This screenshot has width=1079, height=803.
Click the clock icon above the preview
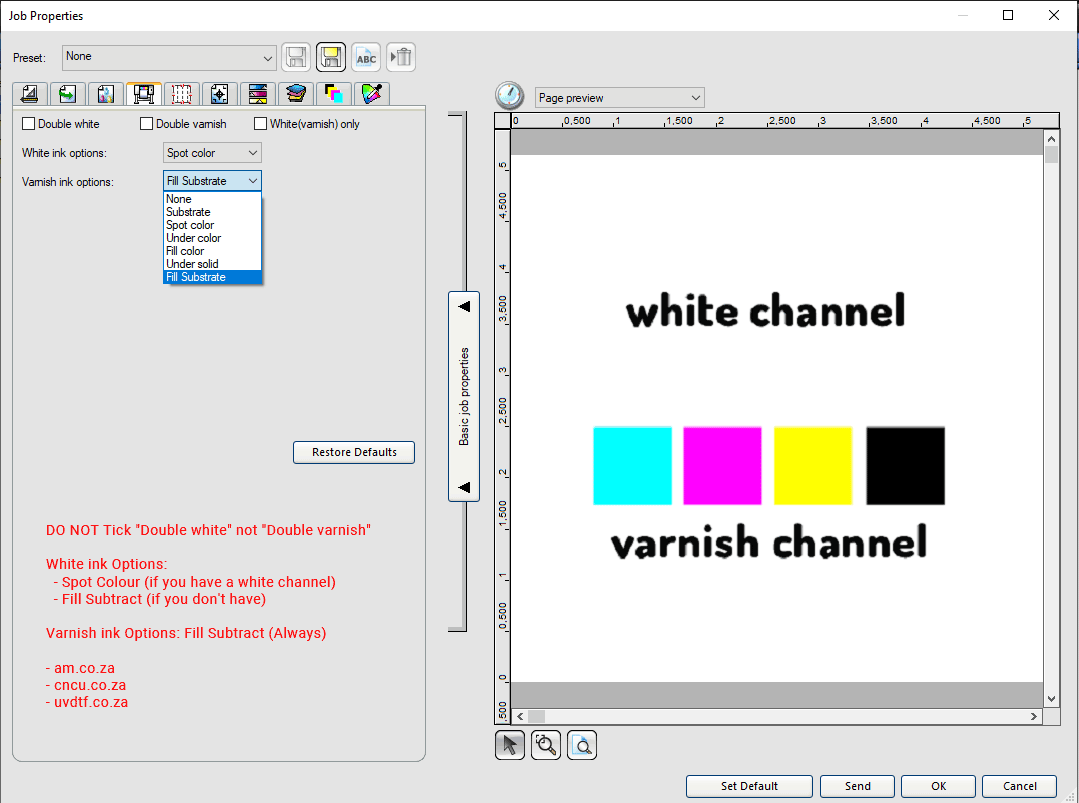510,96
